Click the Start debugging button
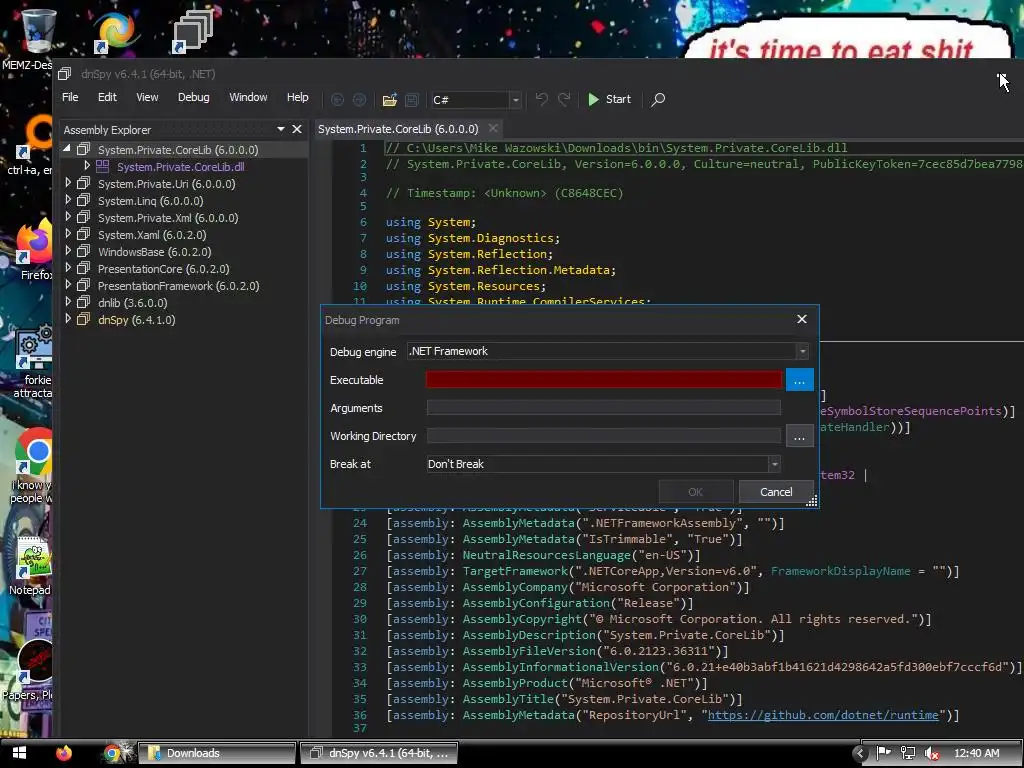The image size is (1024, 768). pyautogui.click(x=609, y=99)
